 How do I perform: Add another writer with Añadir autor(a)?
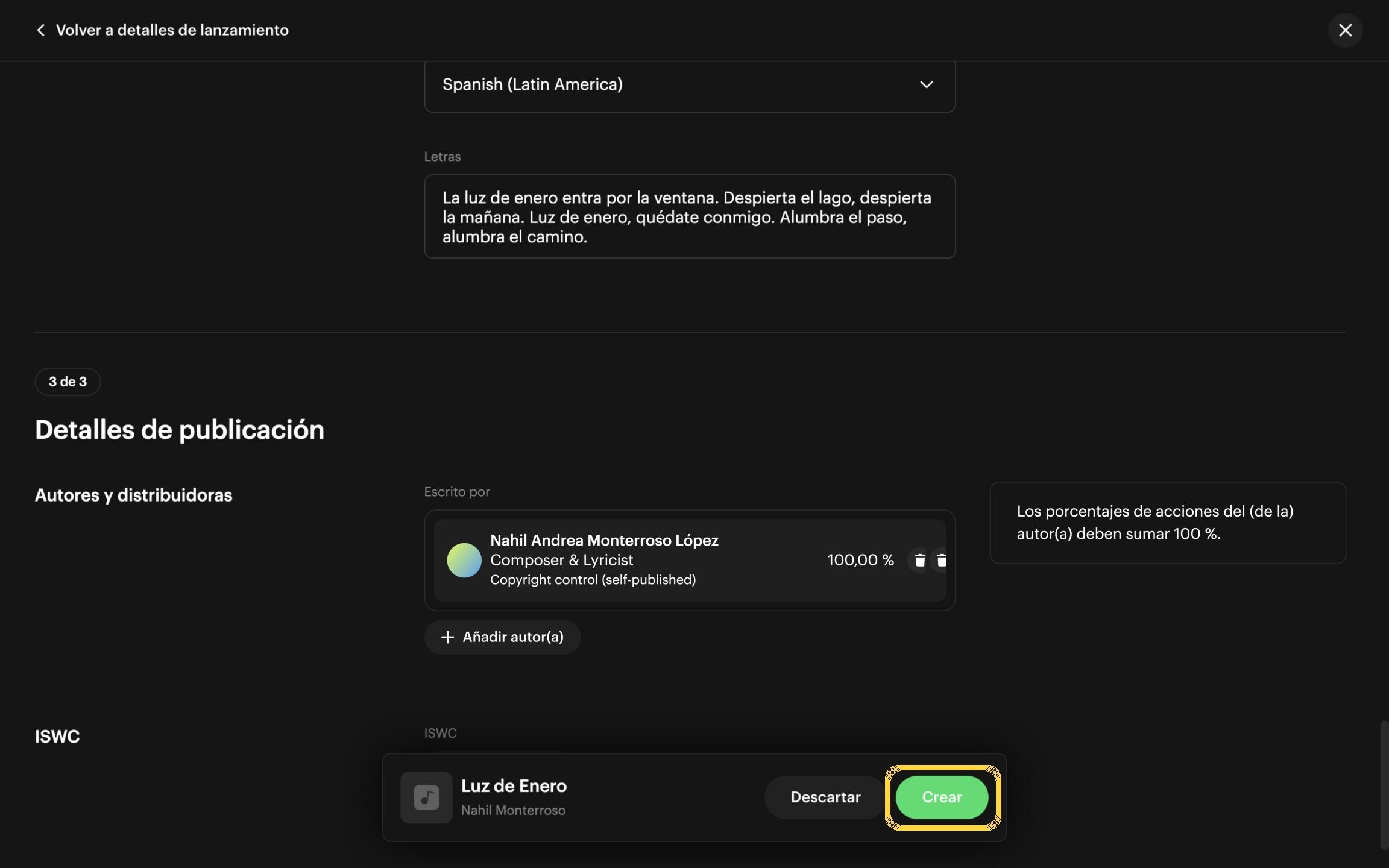(502, 637)
